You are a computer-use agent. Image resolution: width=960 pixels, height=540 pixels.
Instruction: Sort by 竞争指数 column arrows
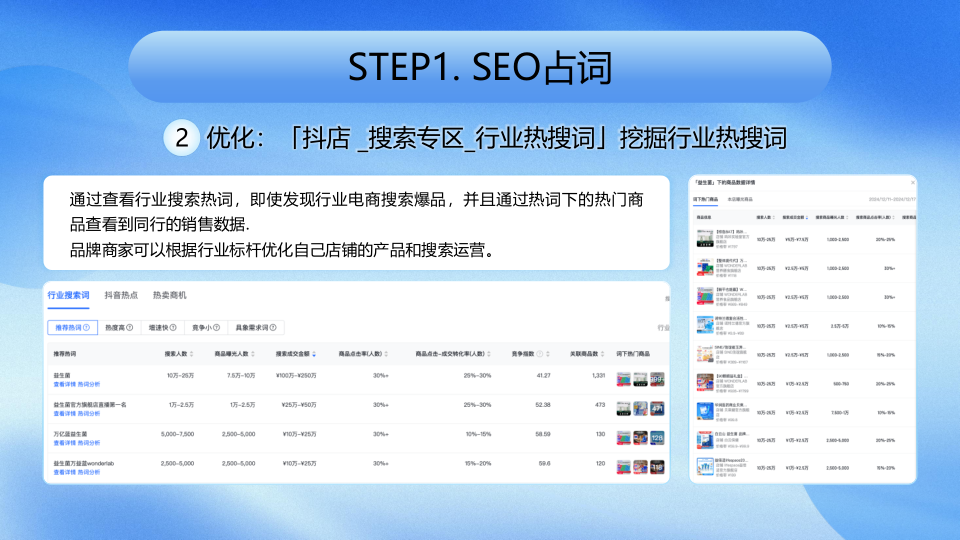click(548, 354)
